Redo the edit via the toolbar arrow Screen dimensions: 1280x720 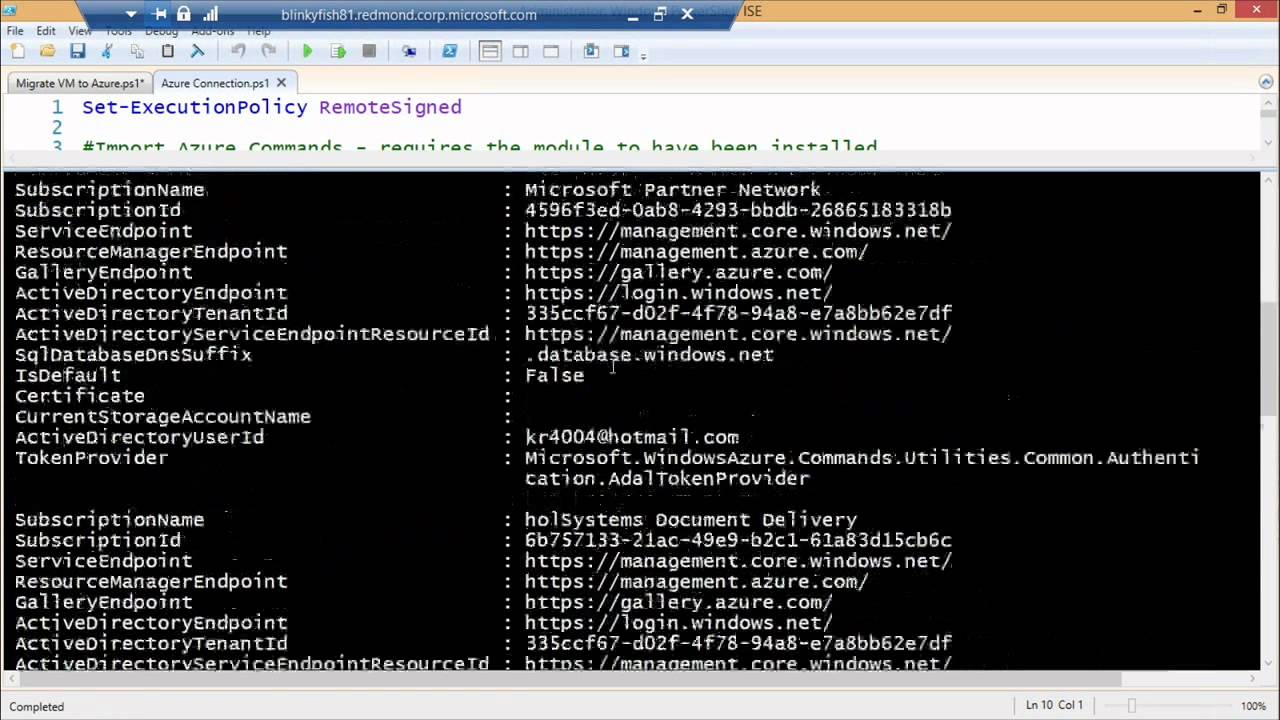(268, 51)
